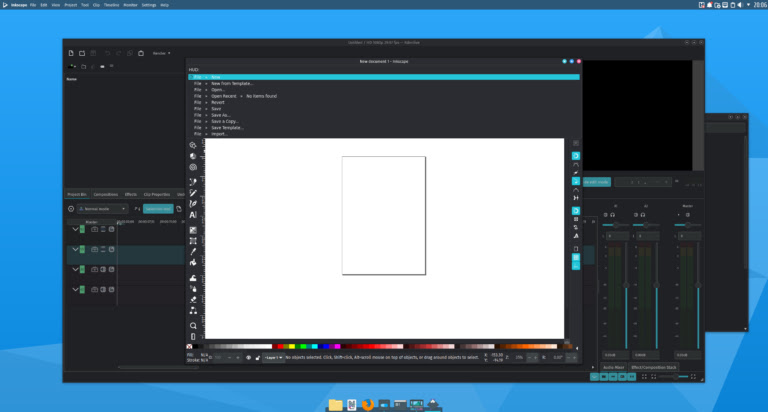Click the Firefox icon in the dock
The width and height of the screenshot is (768, 412).
click(x=368, y=404)
